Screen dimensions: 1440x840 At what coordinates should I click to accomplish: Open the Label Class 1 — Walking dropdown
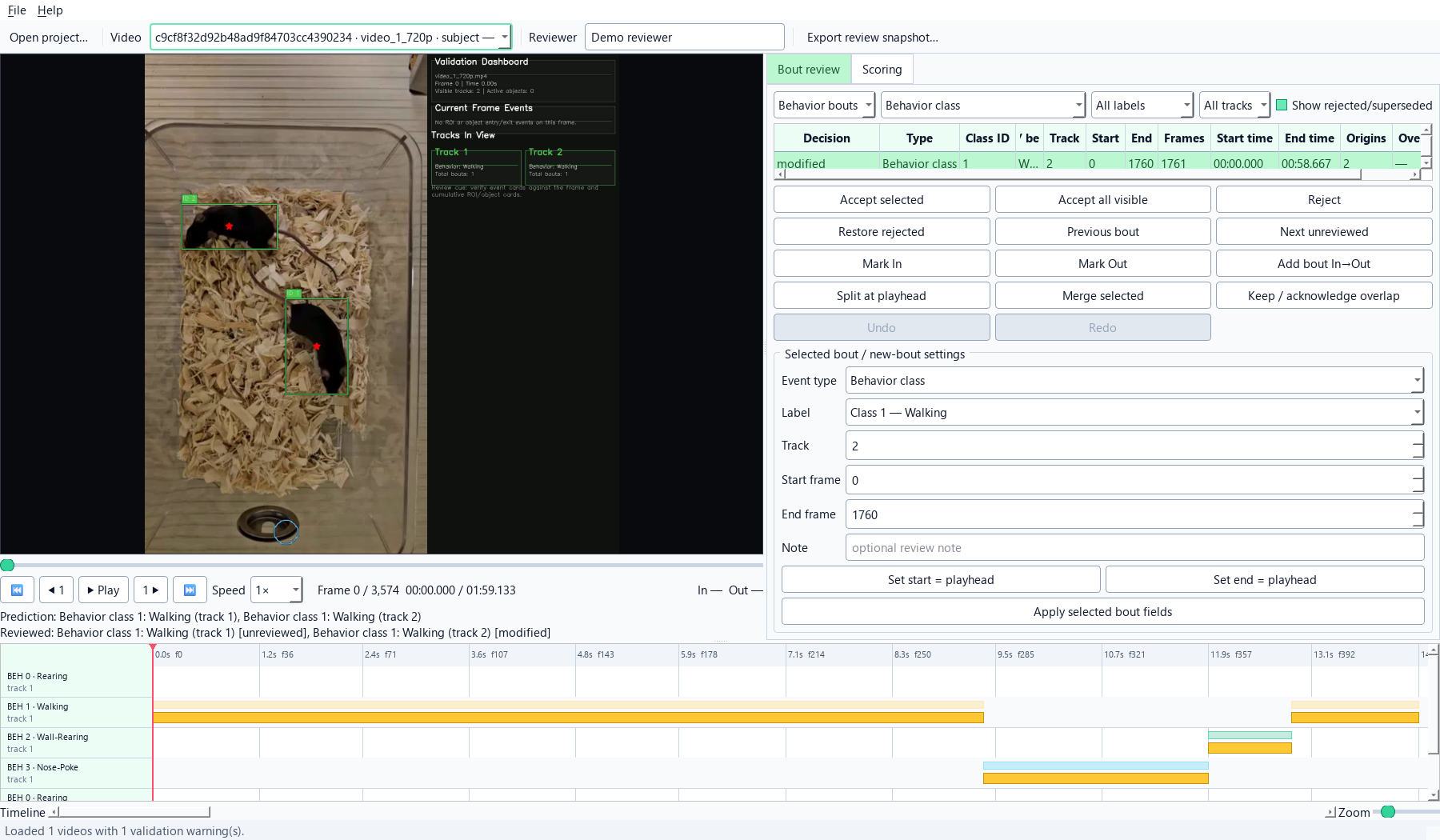pyautogui.click(x=1134, y=412)
